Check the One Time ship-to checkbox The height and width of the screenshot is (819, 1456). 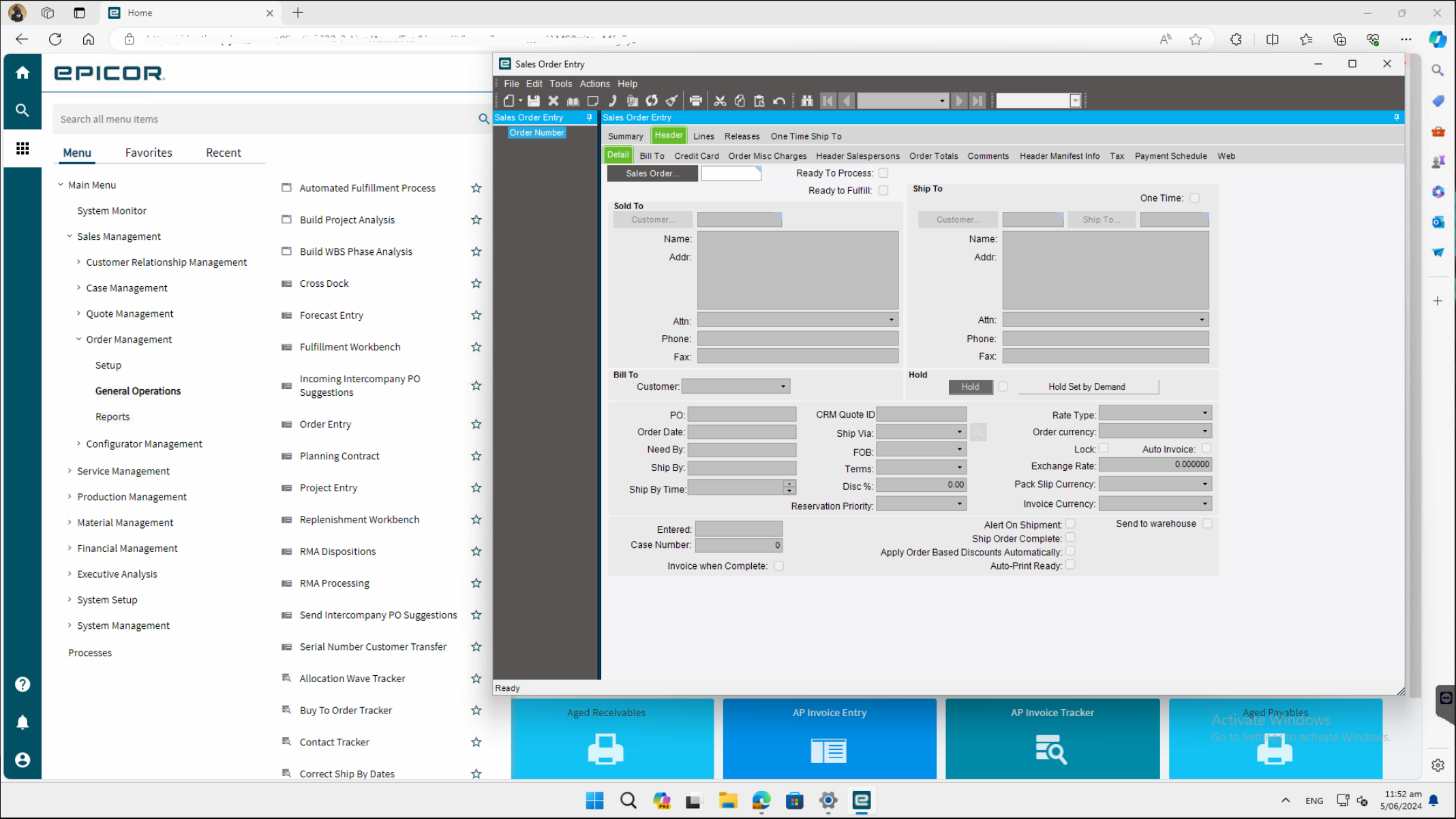tap(1194, 198)
